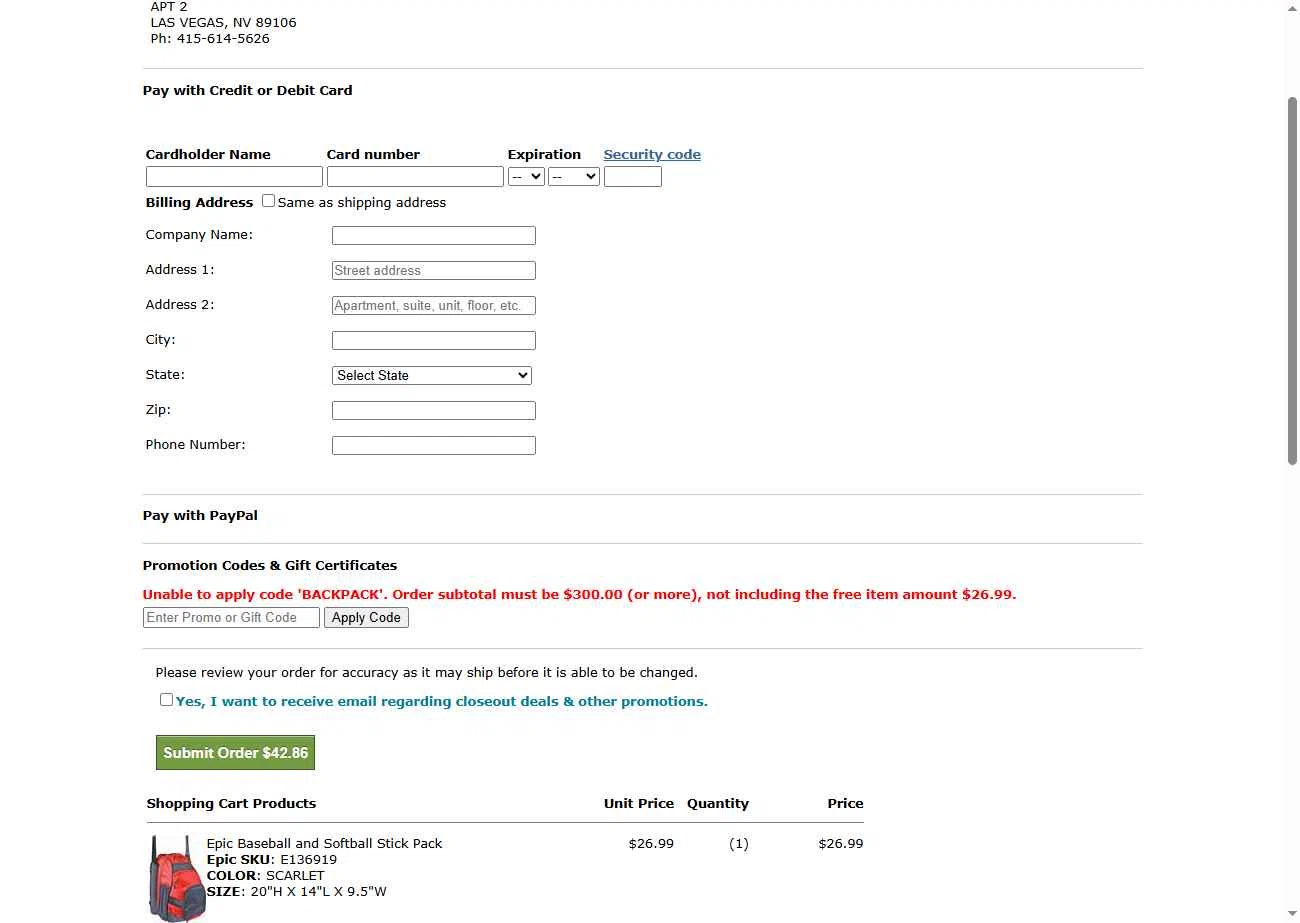The height and width of the screenshot is (923, 1300).
Task: Open the Security code help link
Action: 652,155
